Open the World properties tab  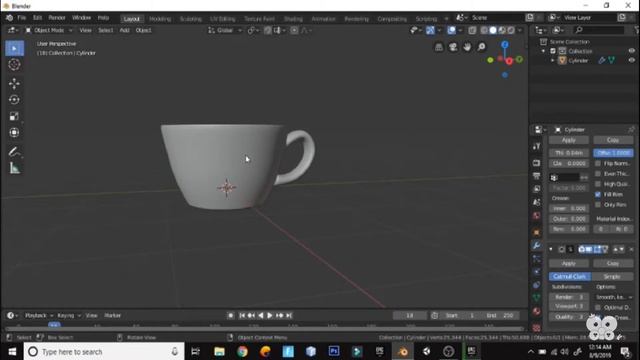[x=537, y=216]
